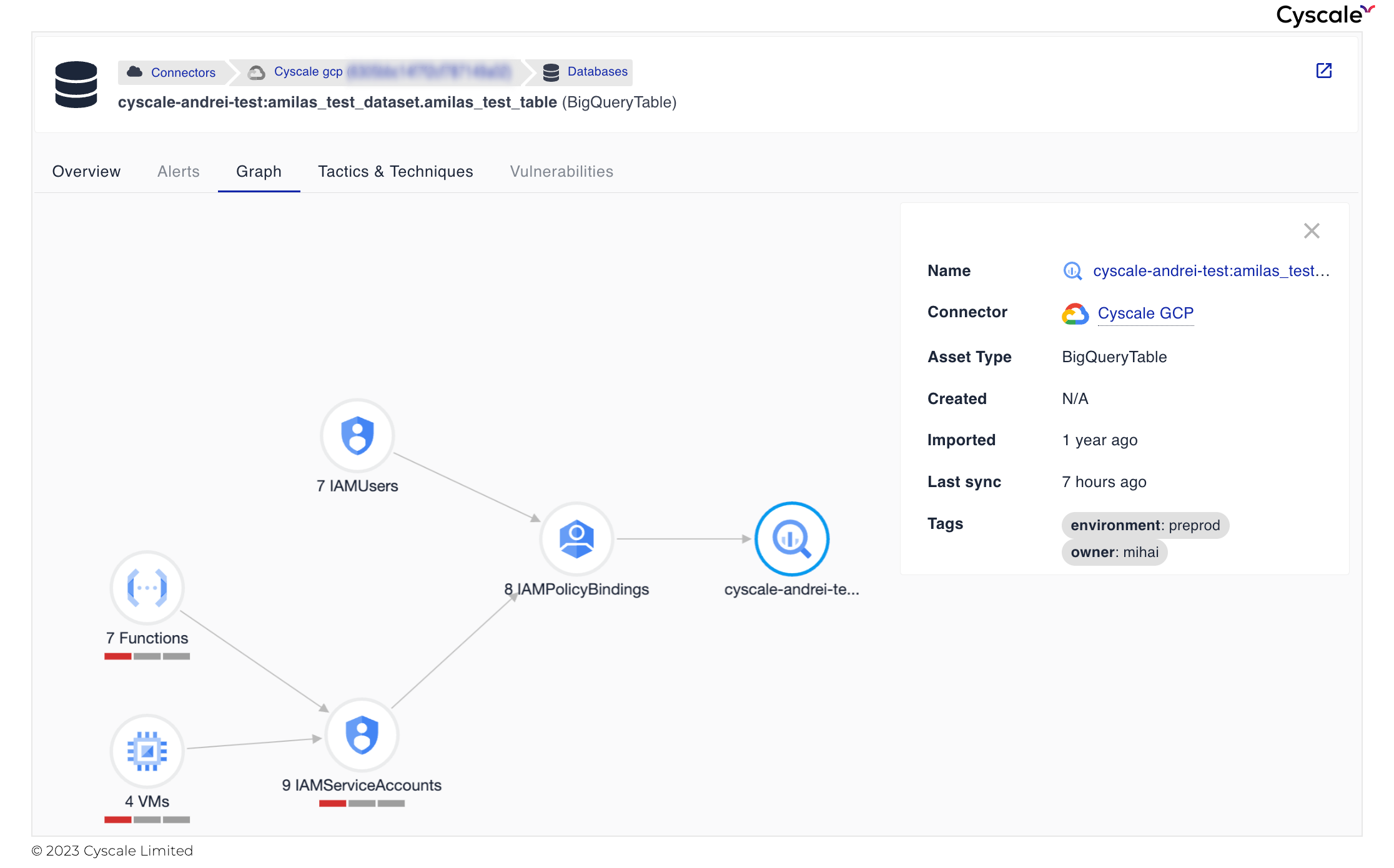Open the asset name link in details

point(1211,271)
